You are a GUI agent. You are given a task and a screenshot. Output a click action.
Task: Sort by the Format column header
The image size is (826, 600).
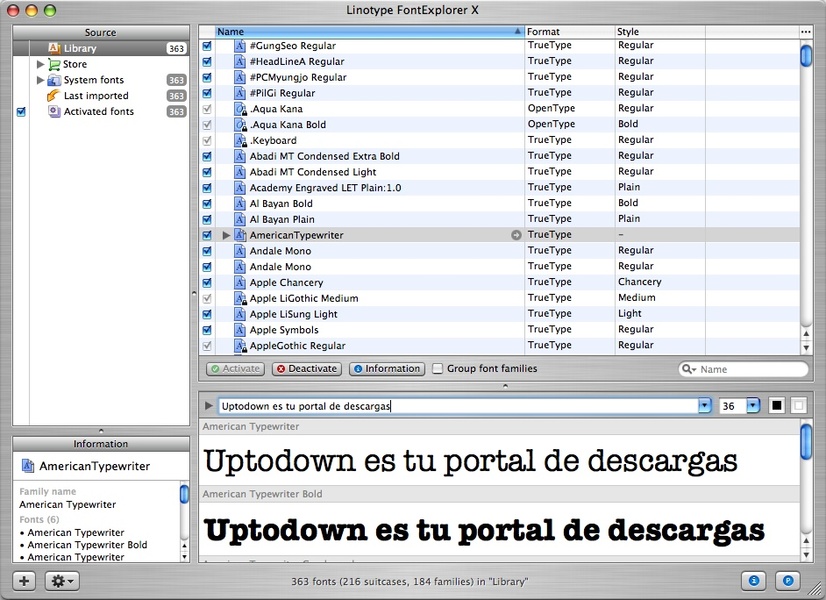pyautogui.click(x=569, y=32)
